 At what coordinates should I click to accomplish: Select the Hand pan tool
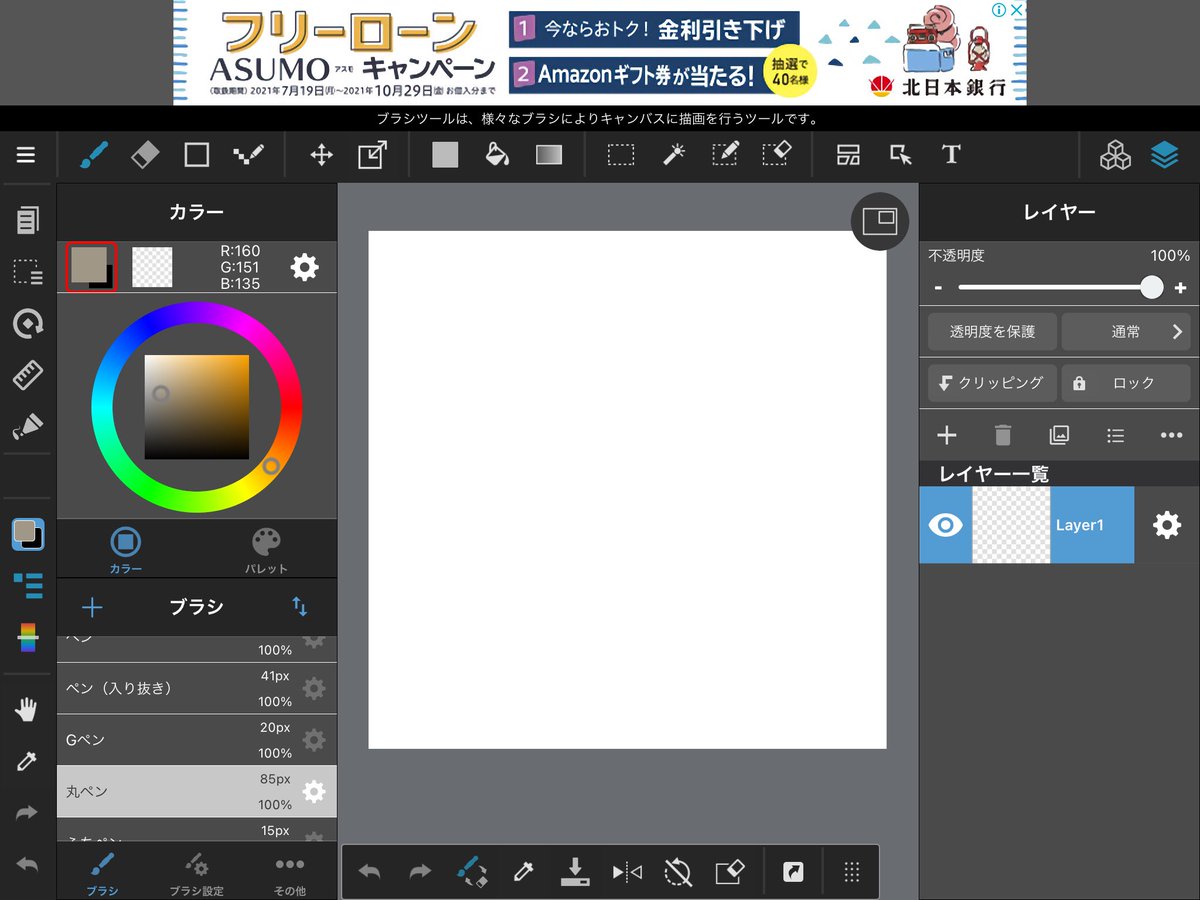point(27,711)
